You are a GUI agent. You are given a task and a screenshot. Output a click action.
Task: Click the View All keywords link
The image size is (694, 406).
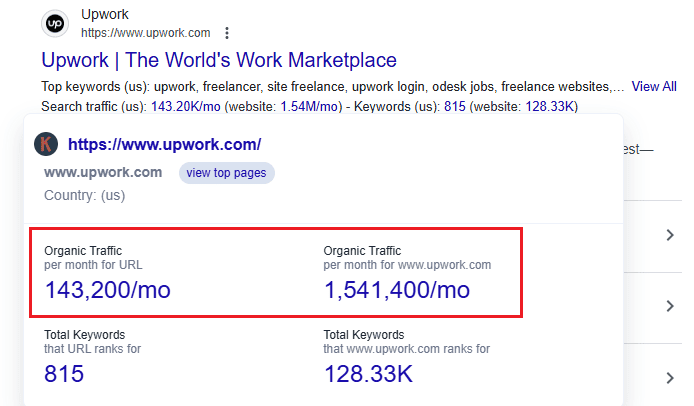[x=654, y=86]
